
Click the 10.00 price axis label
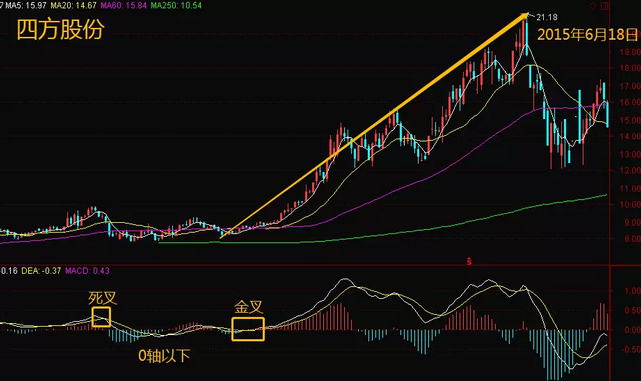[x=630, y=205]
